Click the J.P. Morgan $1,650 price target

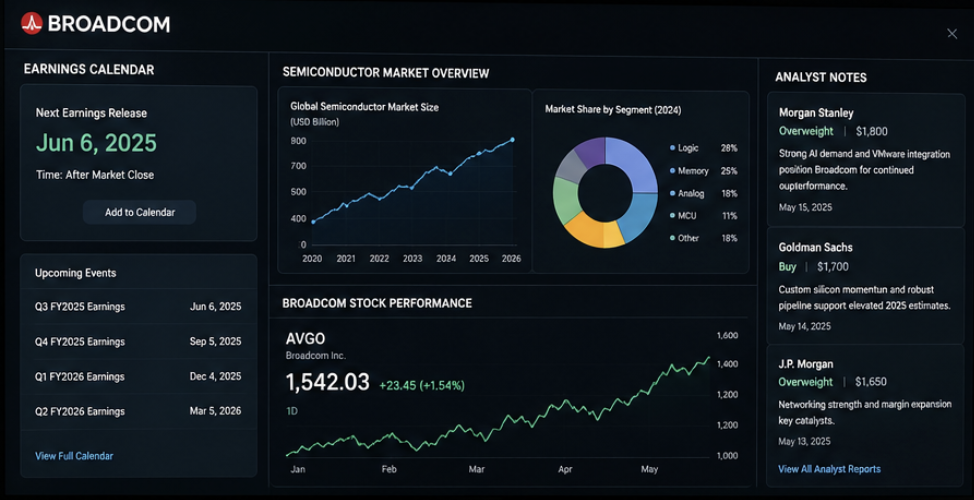pyautogui.click(x=871, y=382)
